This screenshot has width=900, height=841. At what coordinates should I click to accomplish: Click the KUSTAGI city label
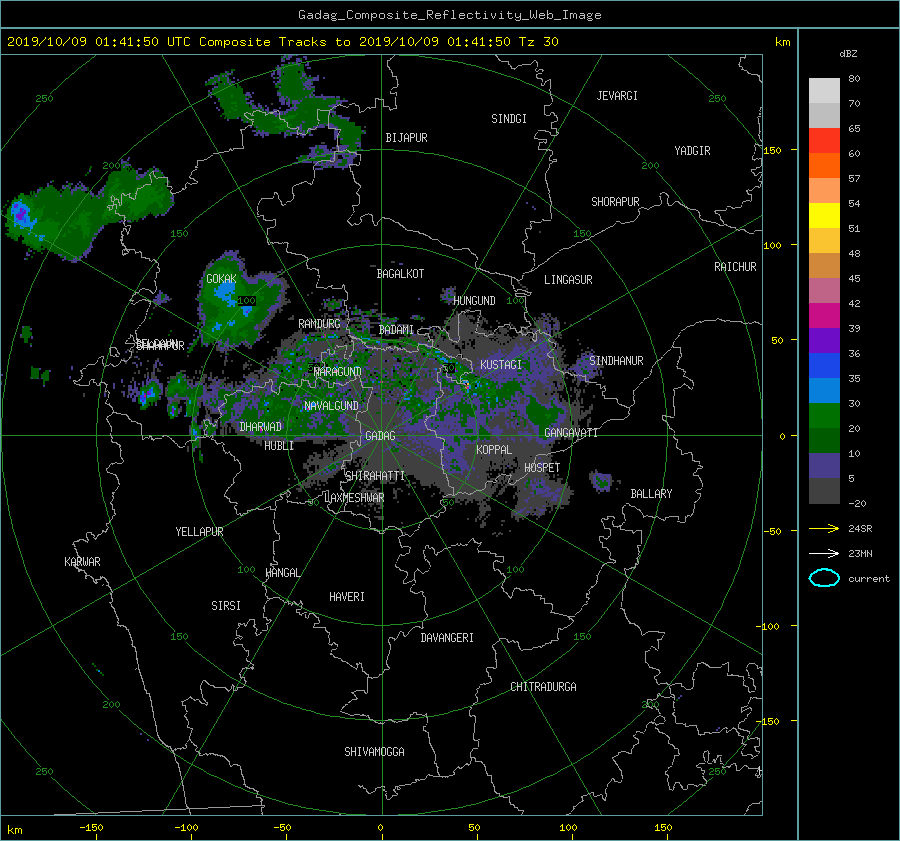(501, 365)
